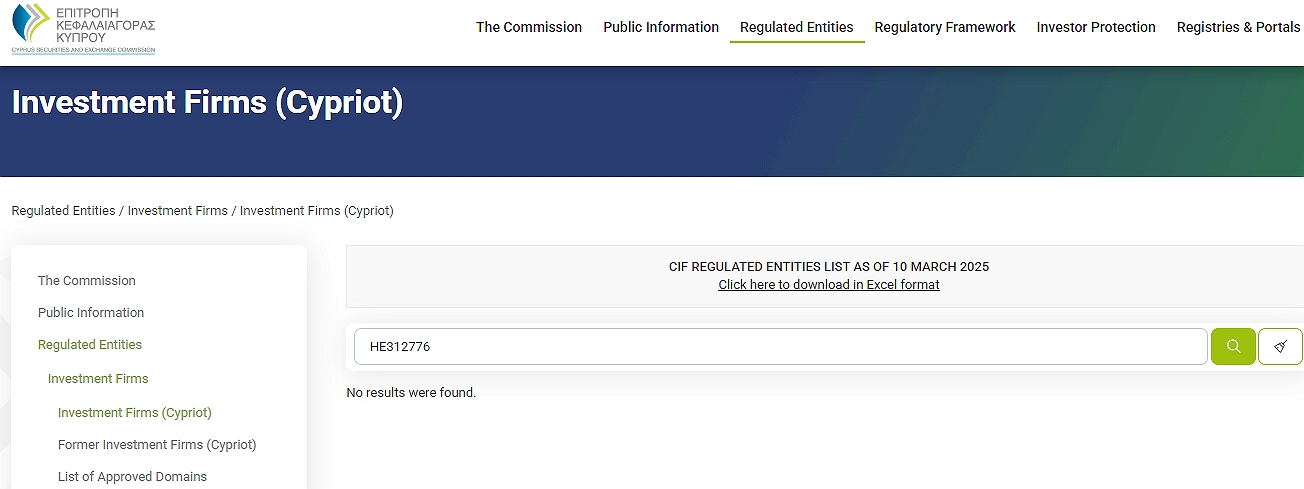Screen dimensions: 1304x489
Task: Go to Regulated Entities breadcrumb link
Action: point(63,211)
